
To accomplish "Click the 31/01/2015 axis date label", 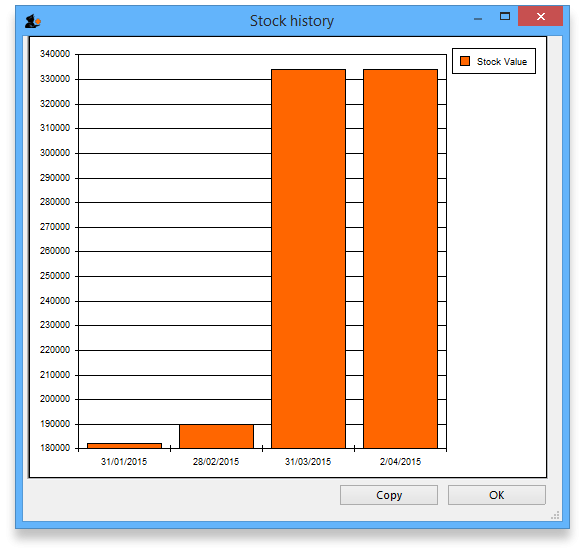I will pos(124,461).
